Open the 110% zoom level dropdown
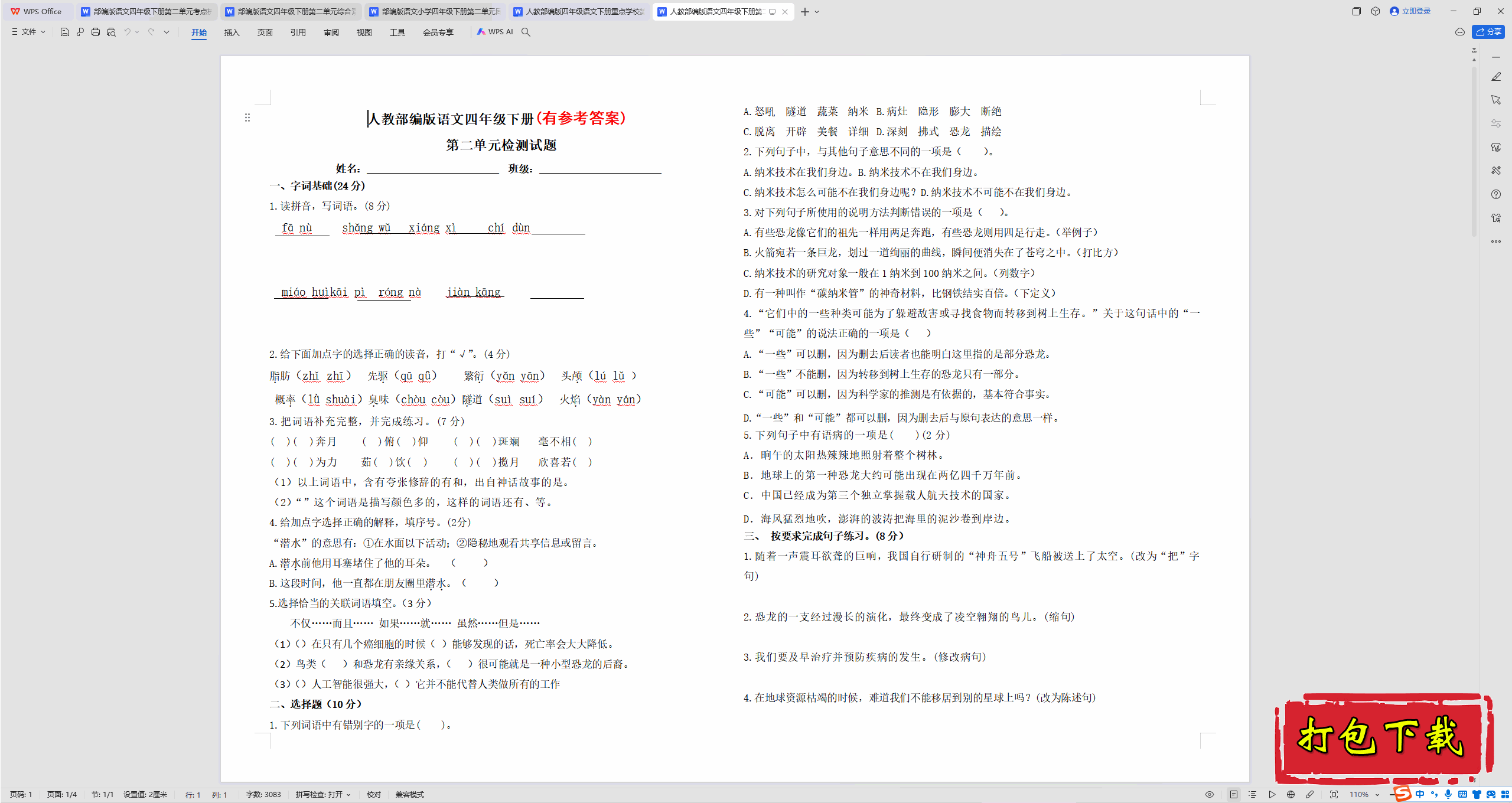 coord(1364,795)
